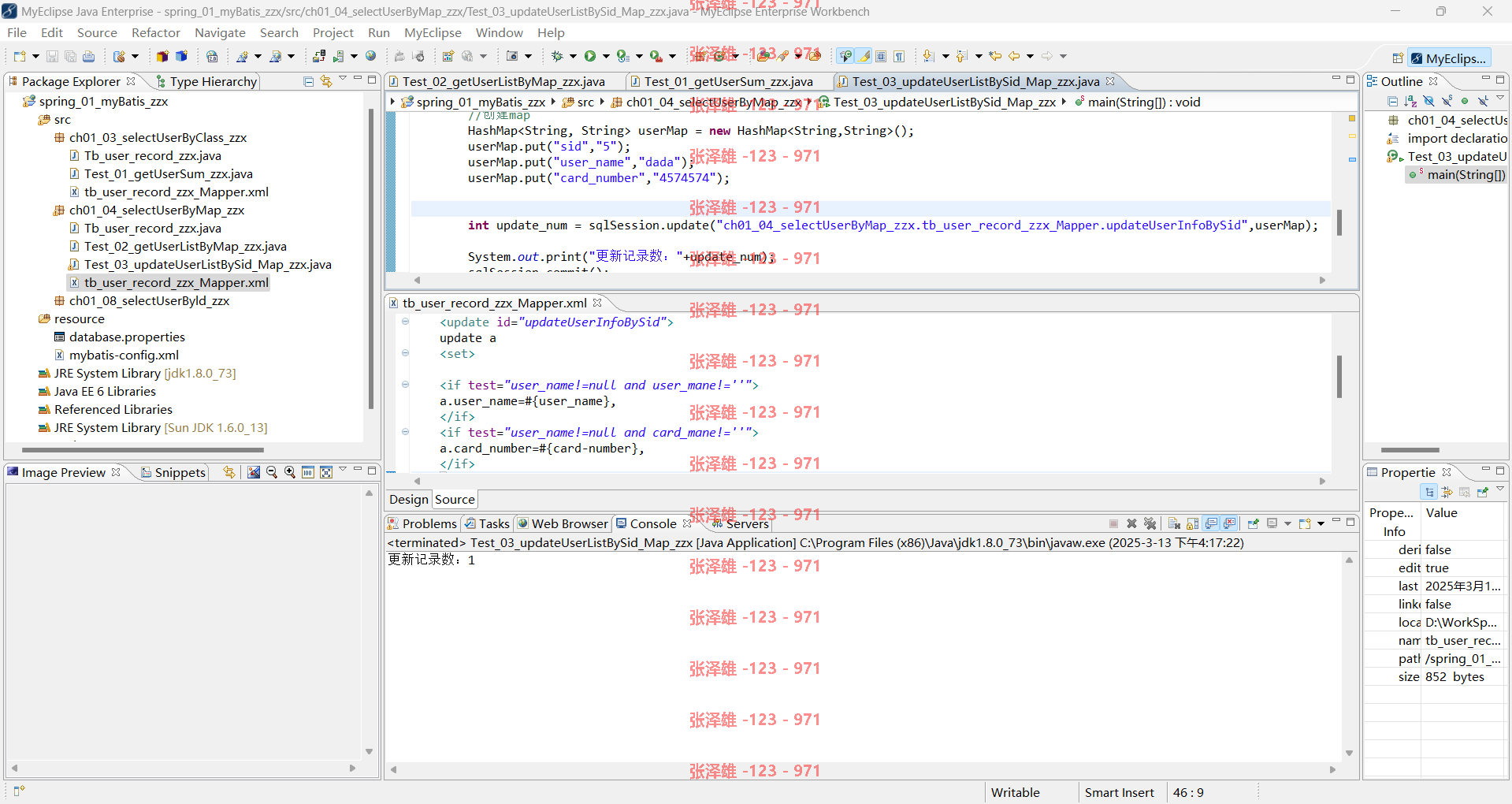This screenshot has width=1512, height=804.
Task: Open the Snippets tab
Action: pyautogui.click(x=174, y=472)
